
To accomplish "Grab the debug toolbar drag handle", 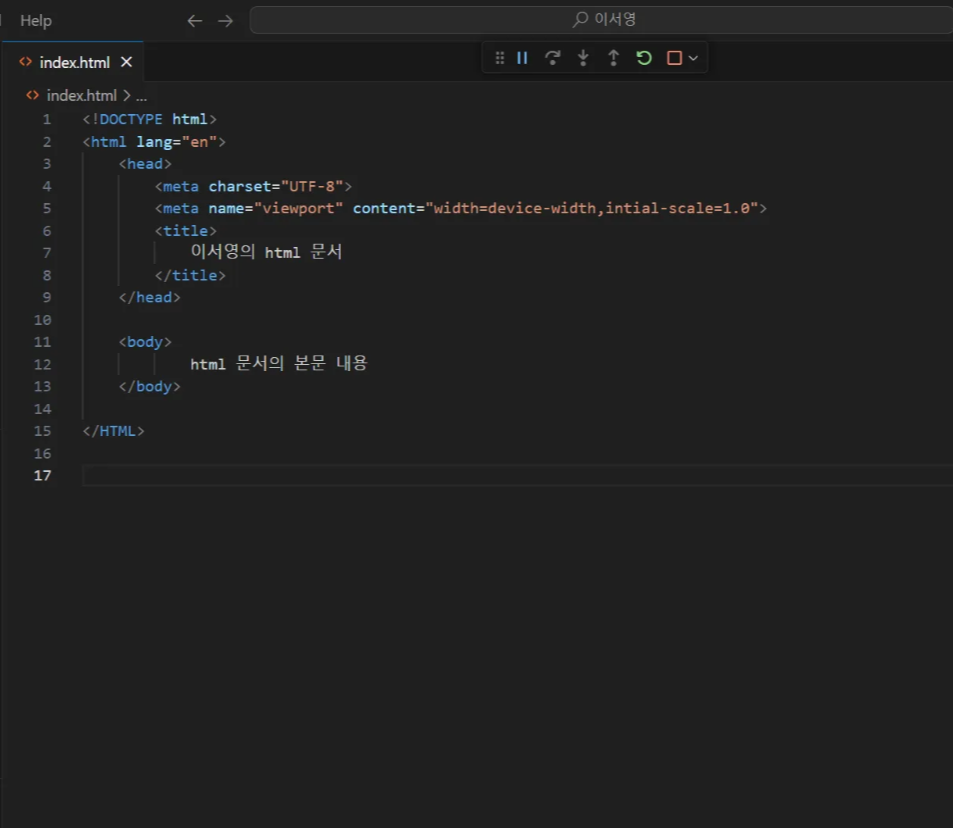I will coord(500,58).
